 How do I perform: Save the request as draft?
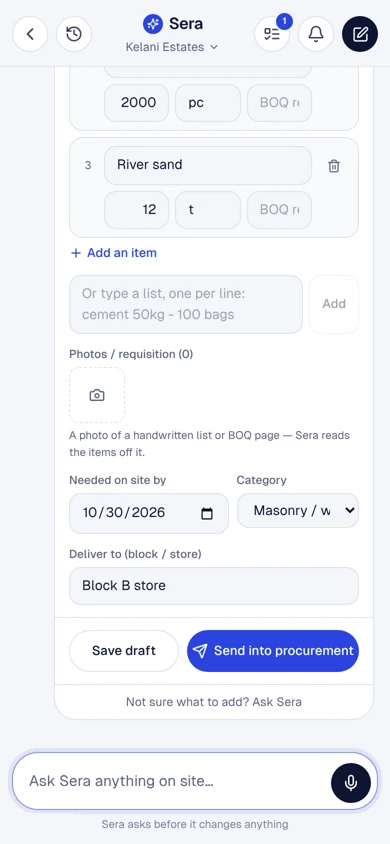pyautogui.click(x=124, y=651)
